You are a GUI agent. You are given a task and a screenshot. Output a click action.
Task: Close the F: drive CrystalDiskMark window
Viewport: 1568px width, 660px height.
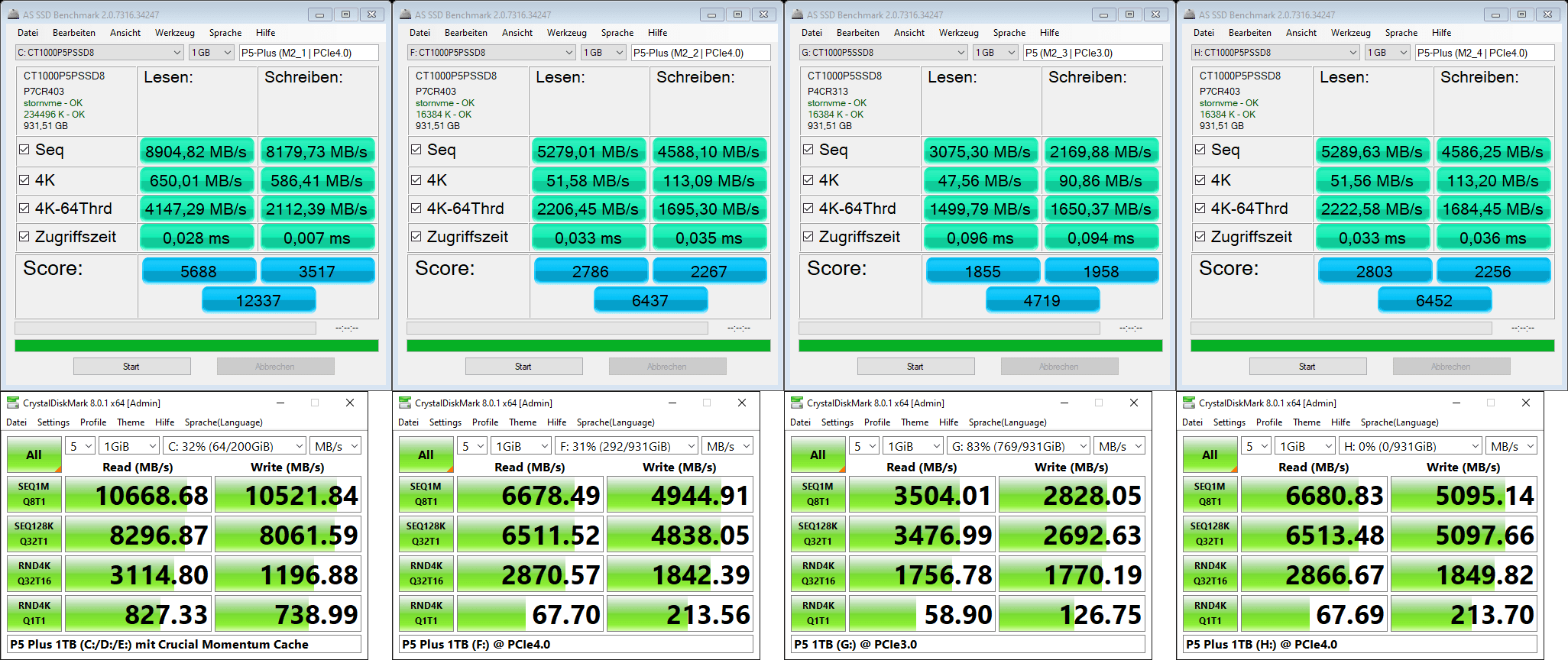(x=742, y=403)
